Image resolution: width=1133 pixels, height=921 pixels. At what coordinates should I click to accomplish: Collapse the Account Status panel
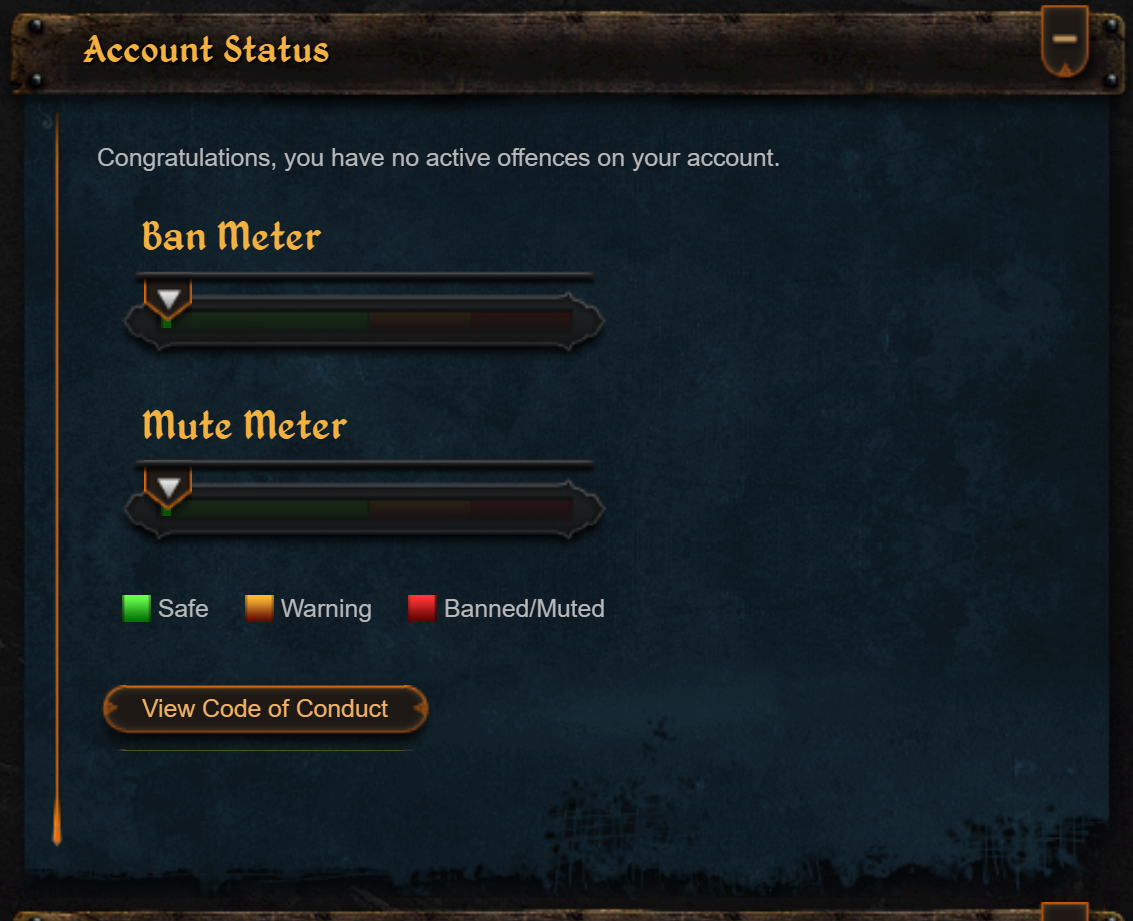pyautogui.click(x=1064, y=40)
